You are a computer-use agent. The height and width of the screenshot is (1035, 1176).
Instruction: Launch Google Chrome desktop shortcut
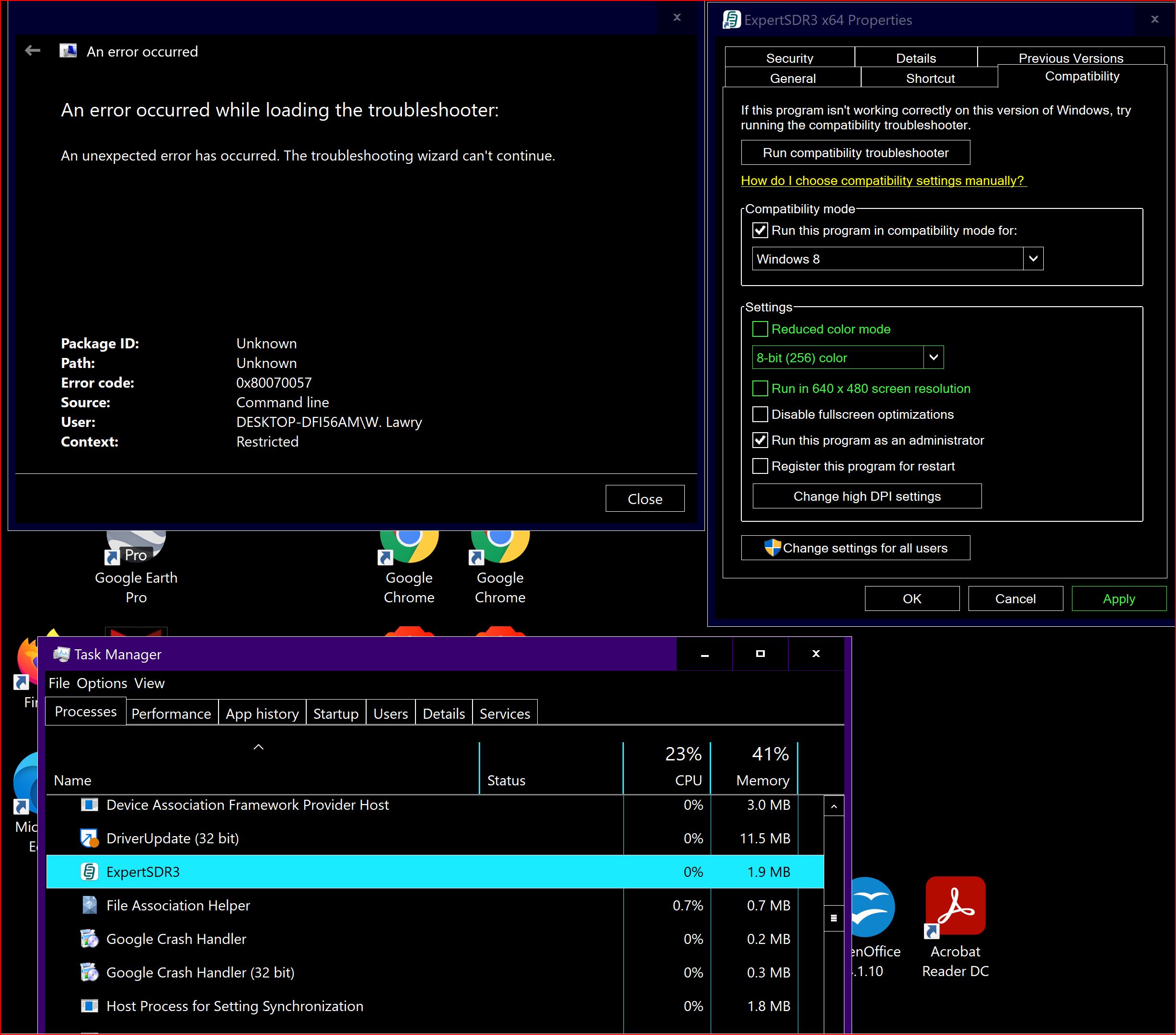point(407,547)
